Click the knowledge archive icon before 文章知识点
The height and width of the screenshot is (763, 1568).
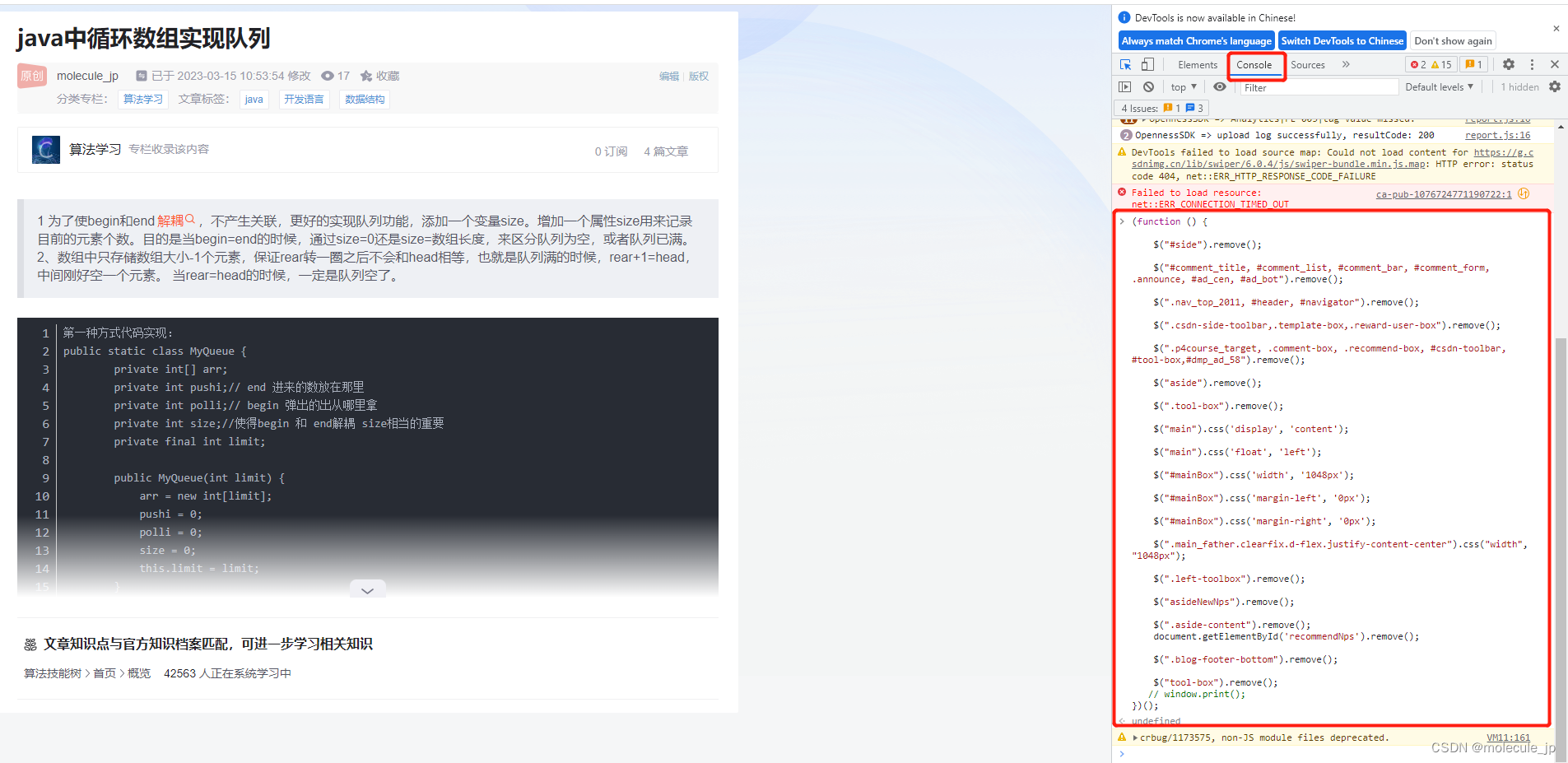pos(30,644)
